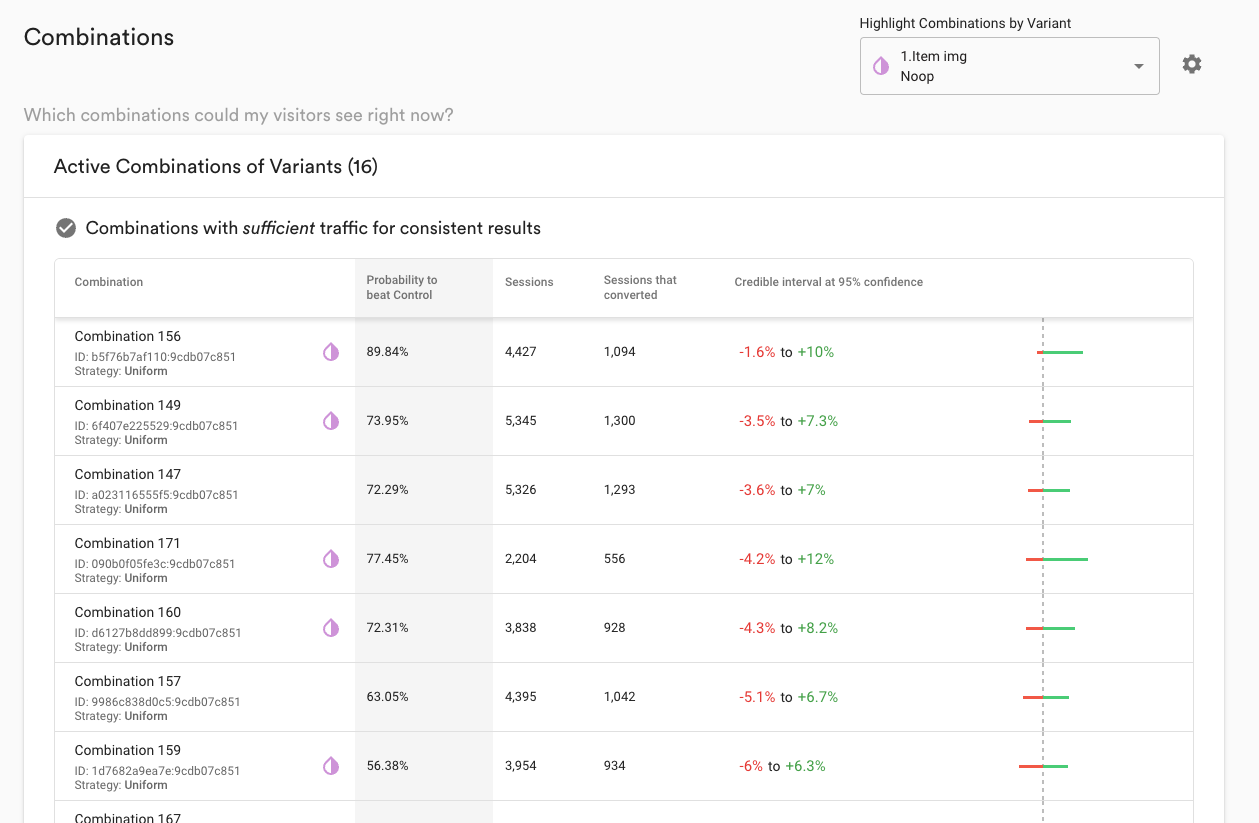
Task: Click the Combinations page title
Action: [x=99, y=37]
